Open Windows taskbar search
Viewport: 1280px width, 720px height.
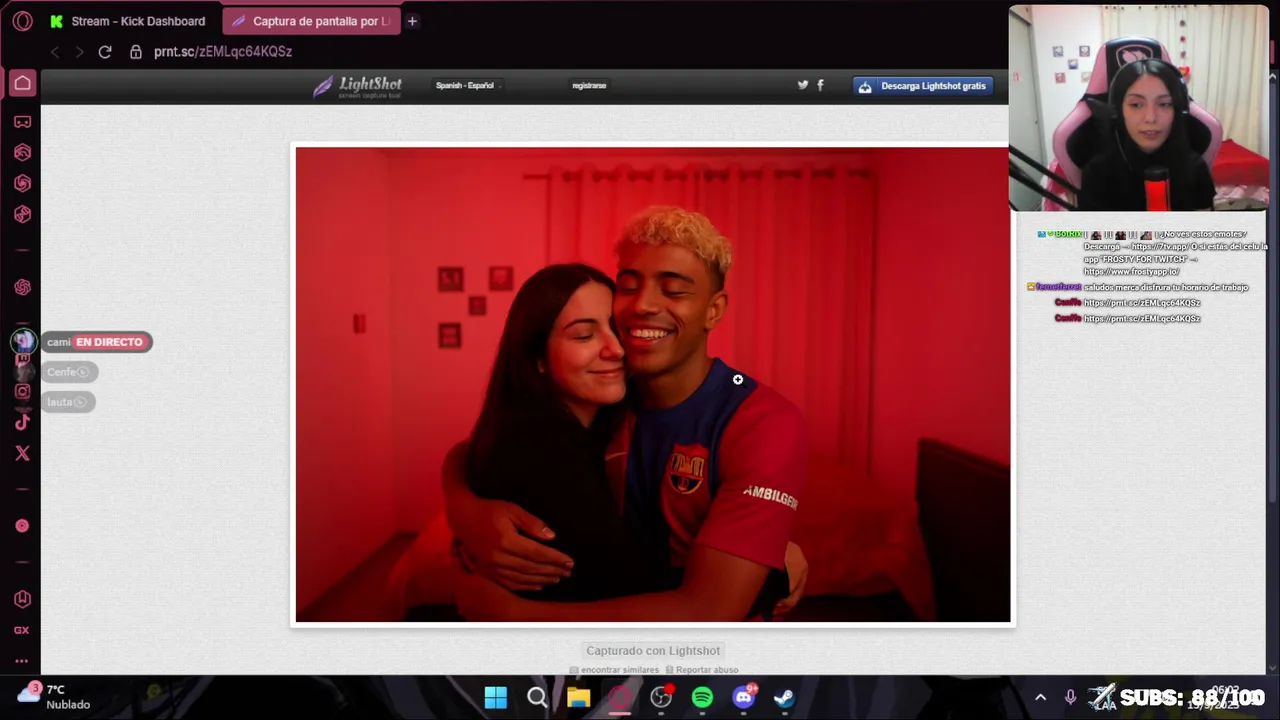click(537, 697)
